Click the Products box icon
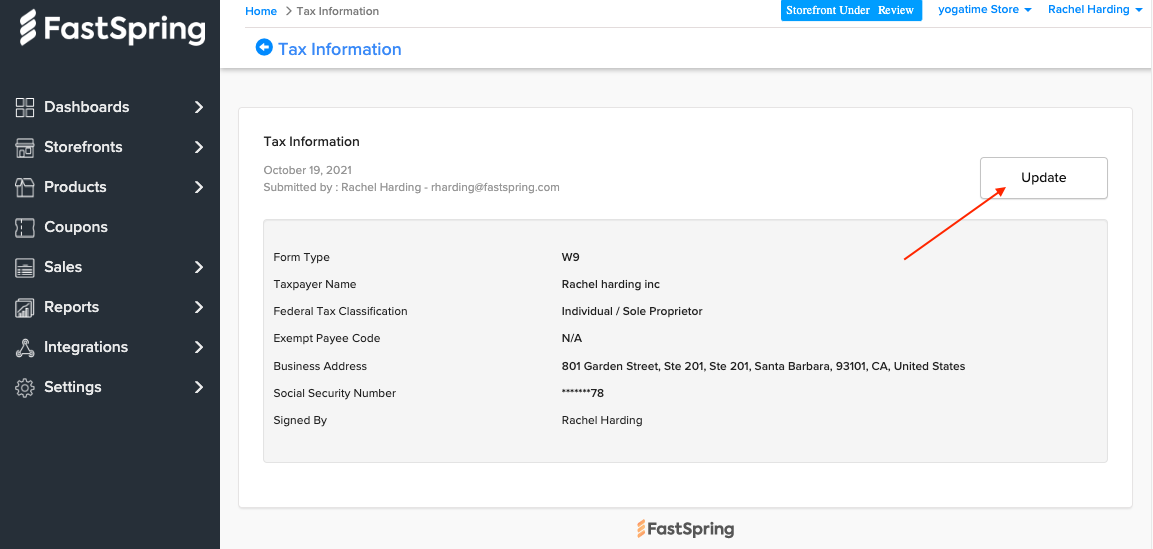1153x549 pixels. 25,187
